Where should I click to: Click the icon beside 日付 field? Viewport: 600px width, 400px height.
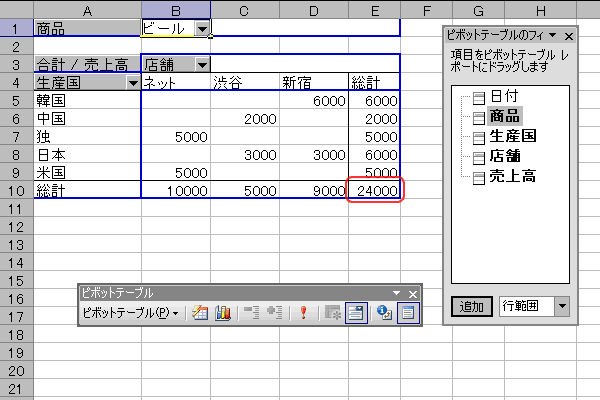point(478,98)
